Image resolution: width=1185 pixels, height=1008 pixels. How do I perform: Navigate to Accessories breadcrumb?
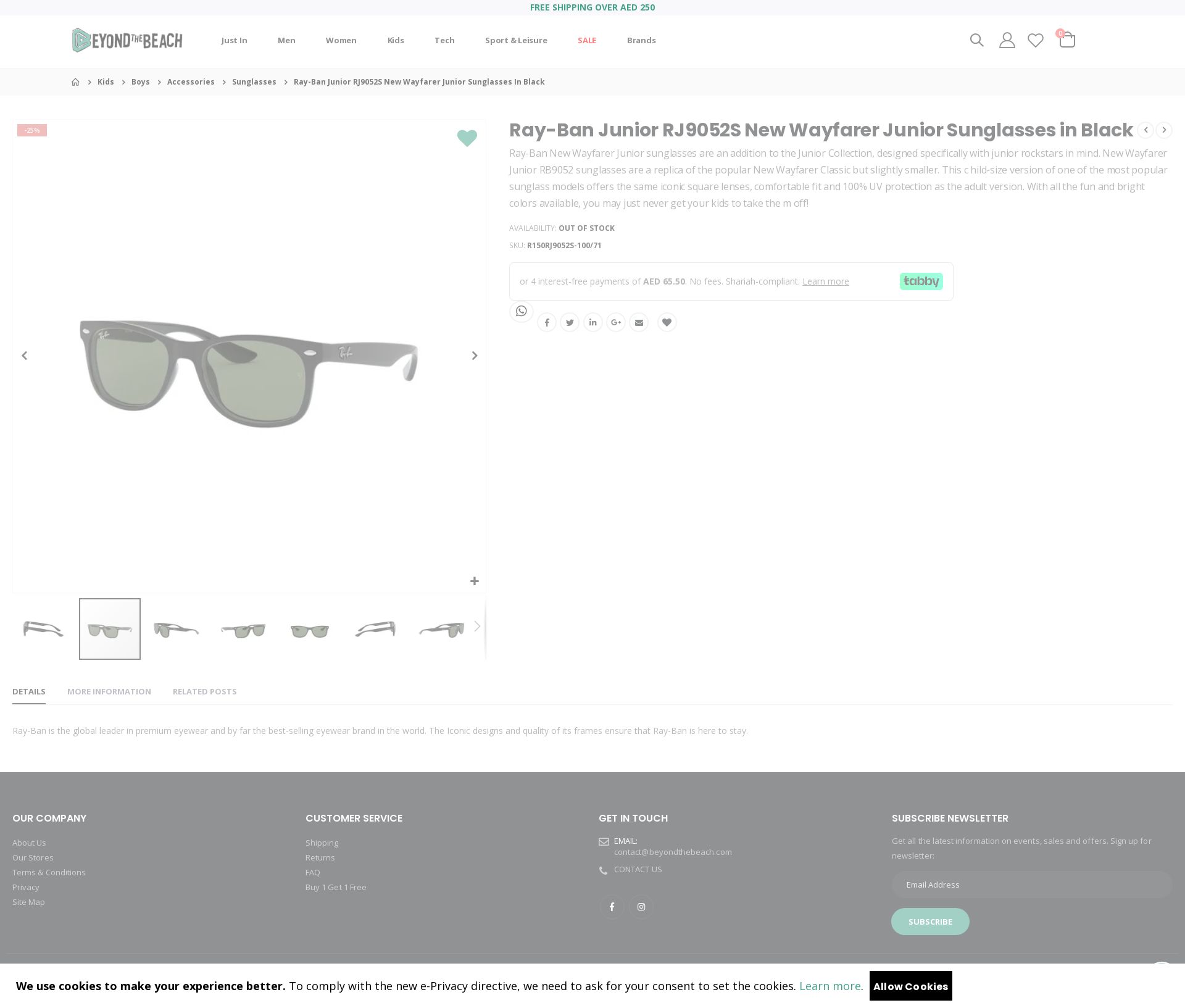(x=191, y=81)
